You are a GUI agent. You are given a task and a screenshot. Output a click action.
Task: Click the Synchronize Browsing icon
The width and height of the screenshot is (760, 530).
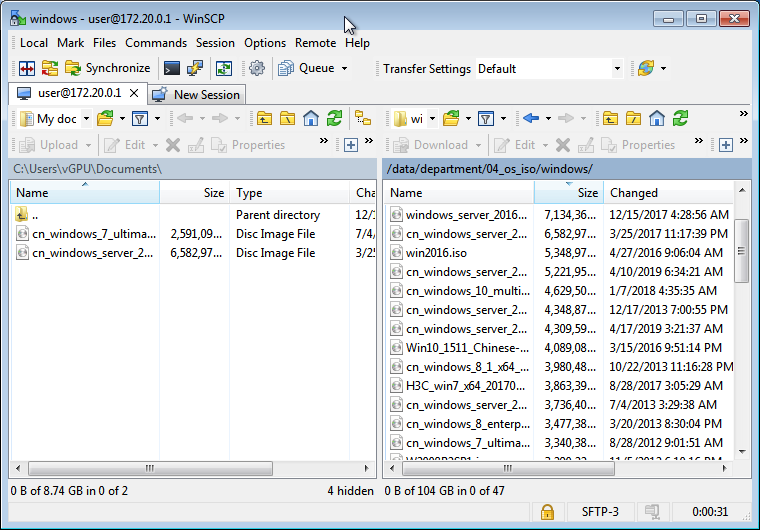pyautogui.click(x=49, y=68)
